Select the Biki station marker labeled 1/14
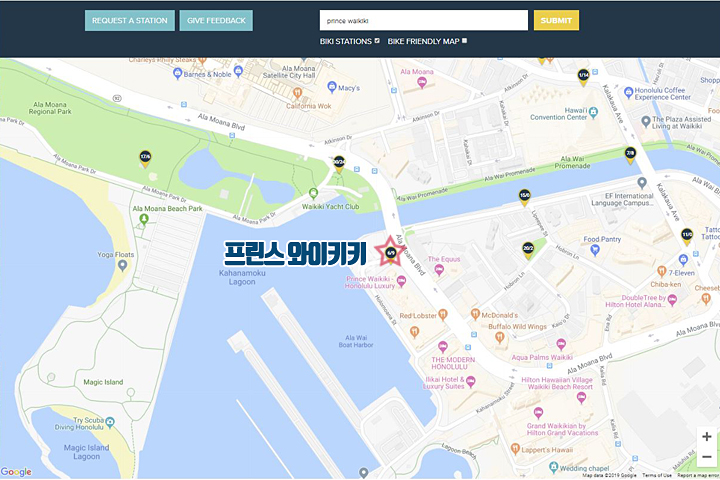Image resolution: width=720 pixels, height=480 pixels. (x=583, y=75)
